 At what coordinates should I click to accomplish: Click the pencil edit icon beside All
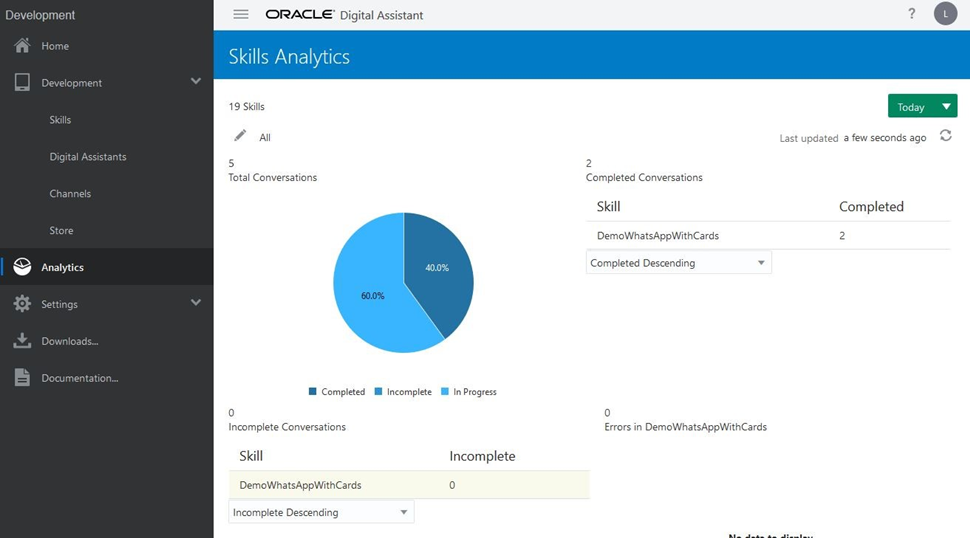tap(240, 136)
